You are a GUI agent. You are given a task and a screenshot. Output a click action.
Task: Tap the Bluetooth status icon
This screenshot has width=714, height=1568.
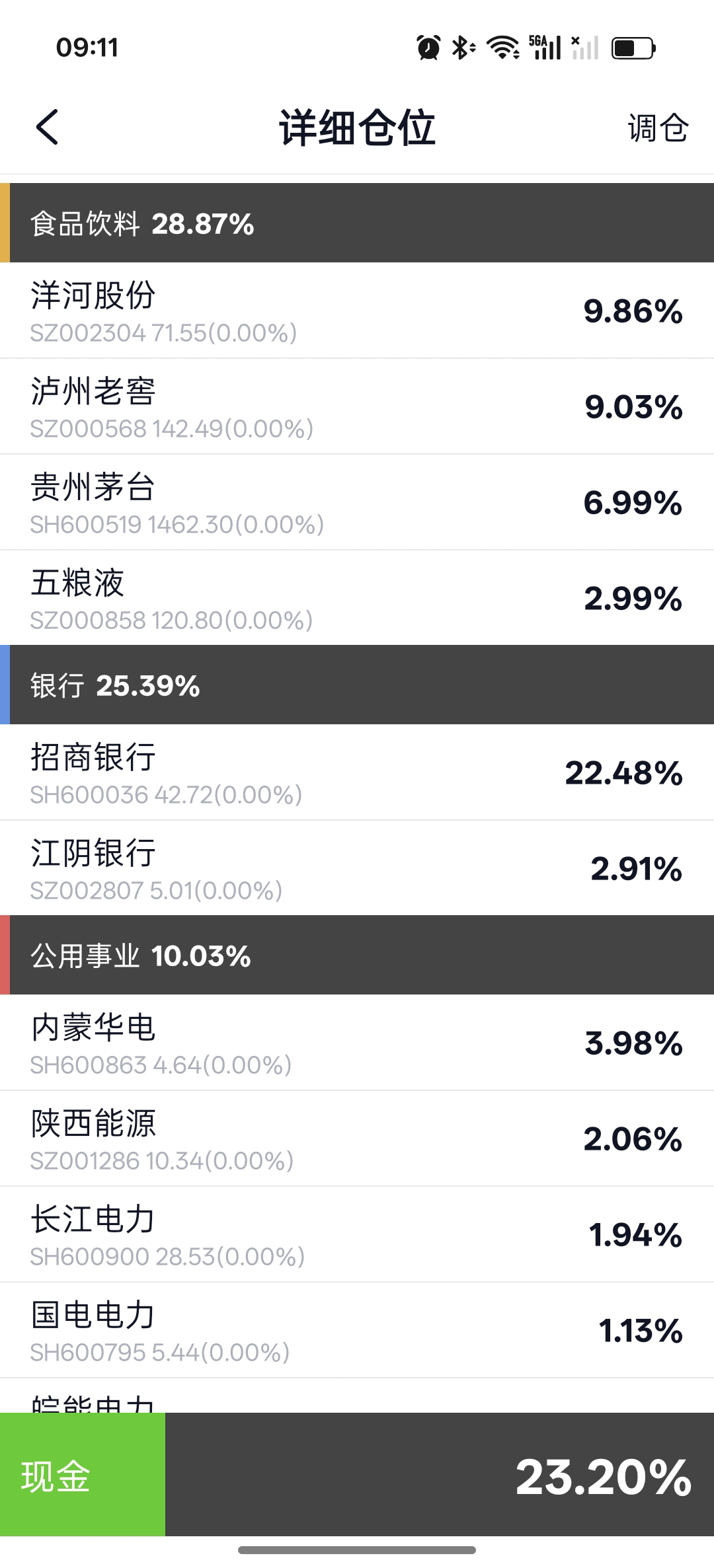(x=463, y=48)
